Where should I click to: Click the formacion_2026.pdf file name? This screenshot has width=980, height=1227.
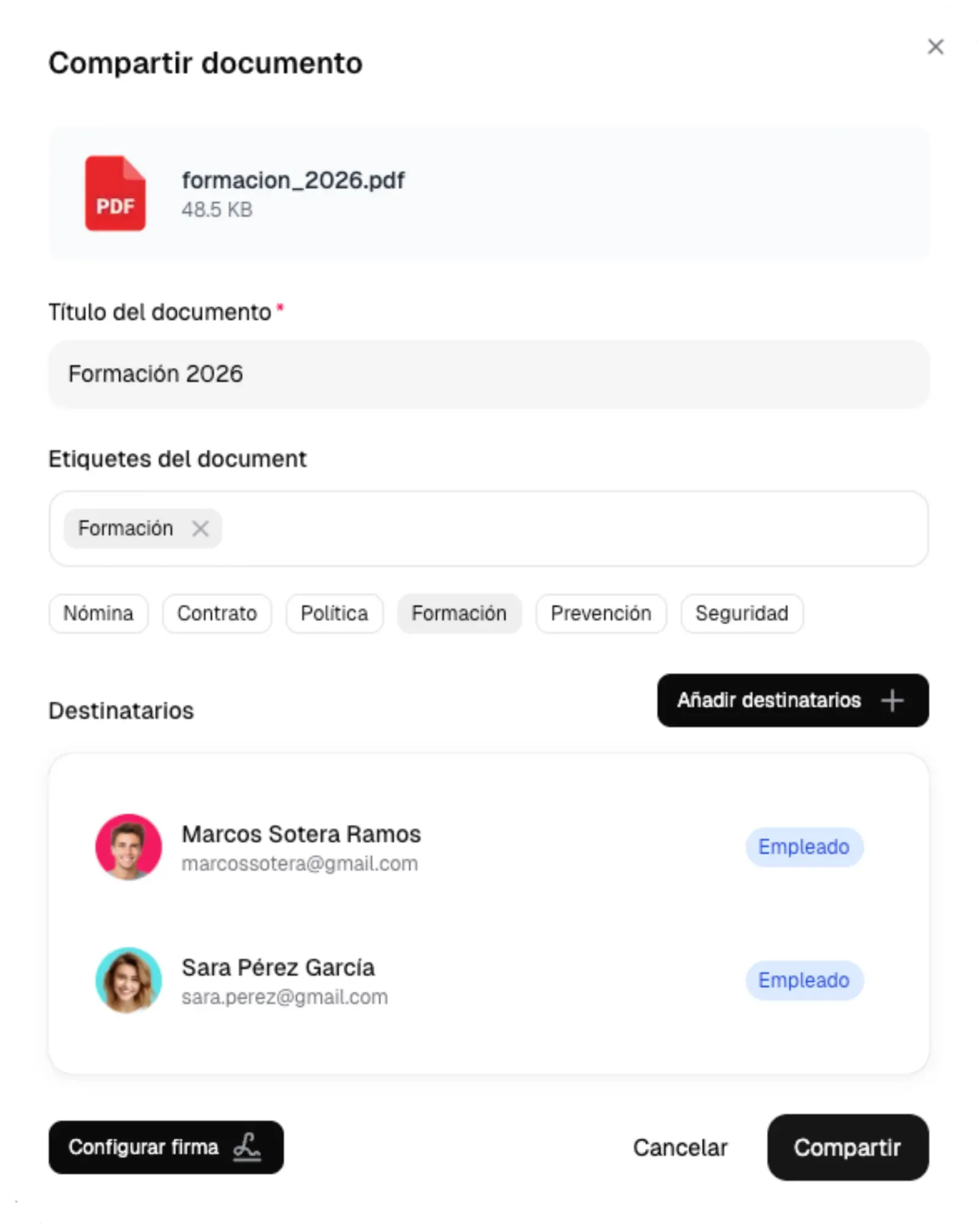(293, 180)
